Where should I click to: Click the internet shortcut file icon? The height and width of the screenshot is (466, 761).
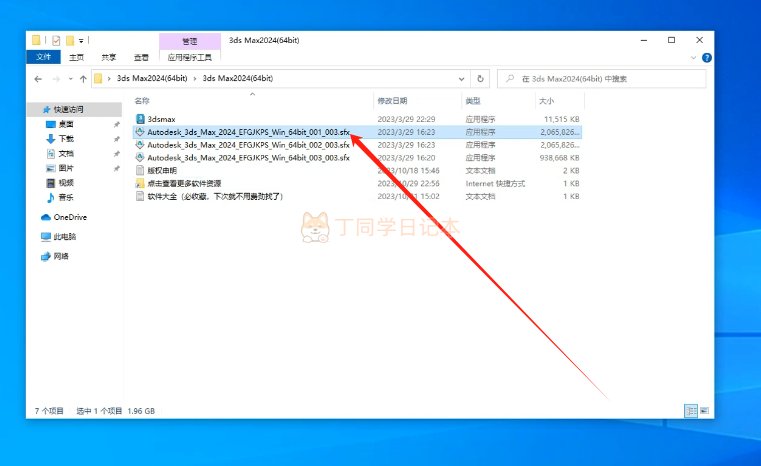[140, 183]
